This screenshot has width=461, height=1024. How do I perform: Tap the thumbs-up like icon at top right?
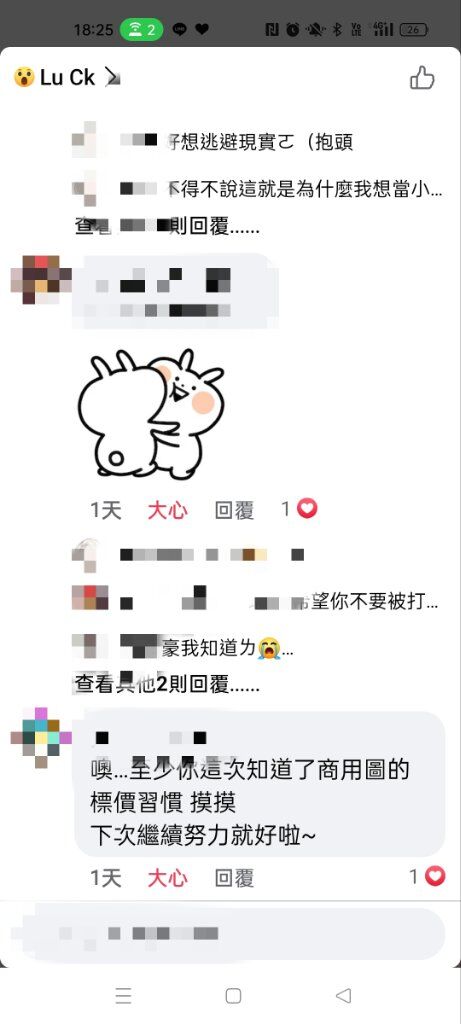422,78
